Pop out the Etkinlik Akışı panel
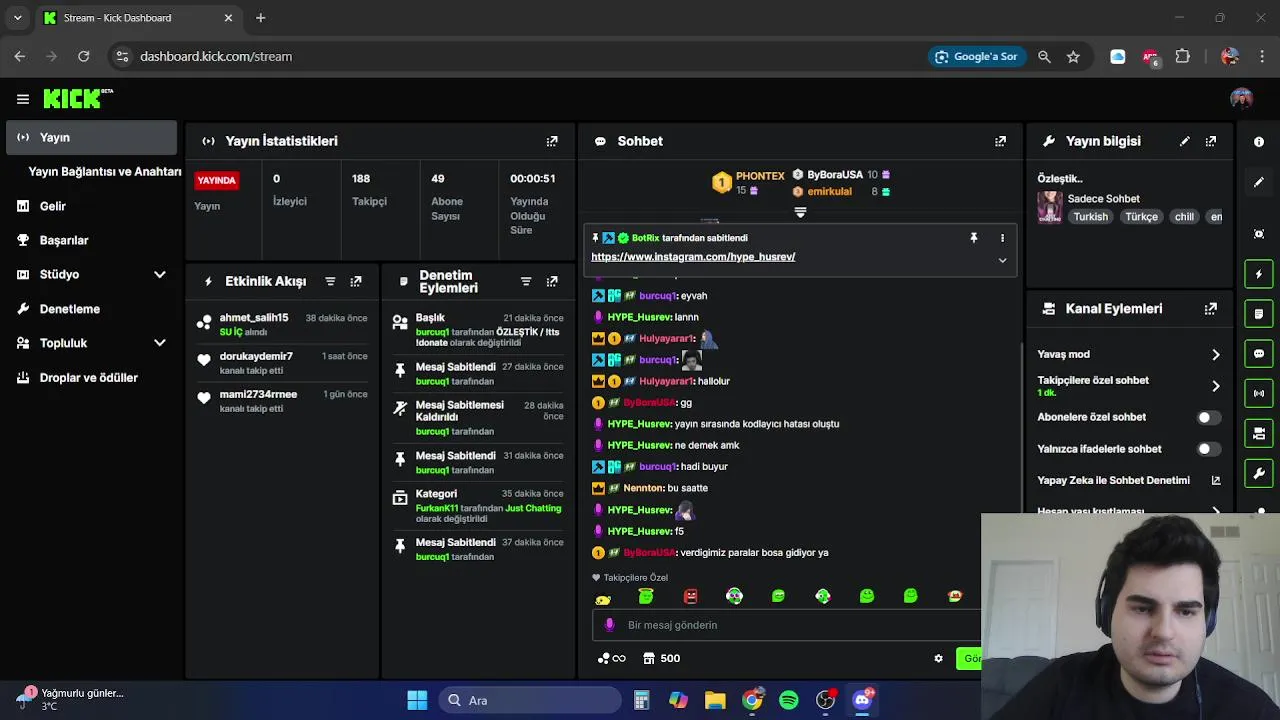This screenshot has width=1280, height=720. click(356, 281)
